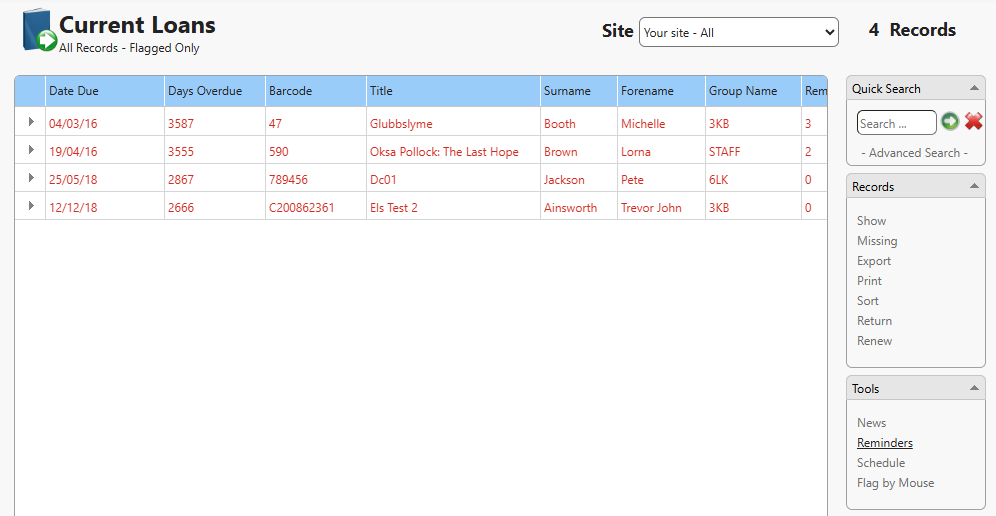Expand the Oksa Pollock loan row

click(31, 150)
